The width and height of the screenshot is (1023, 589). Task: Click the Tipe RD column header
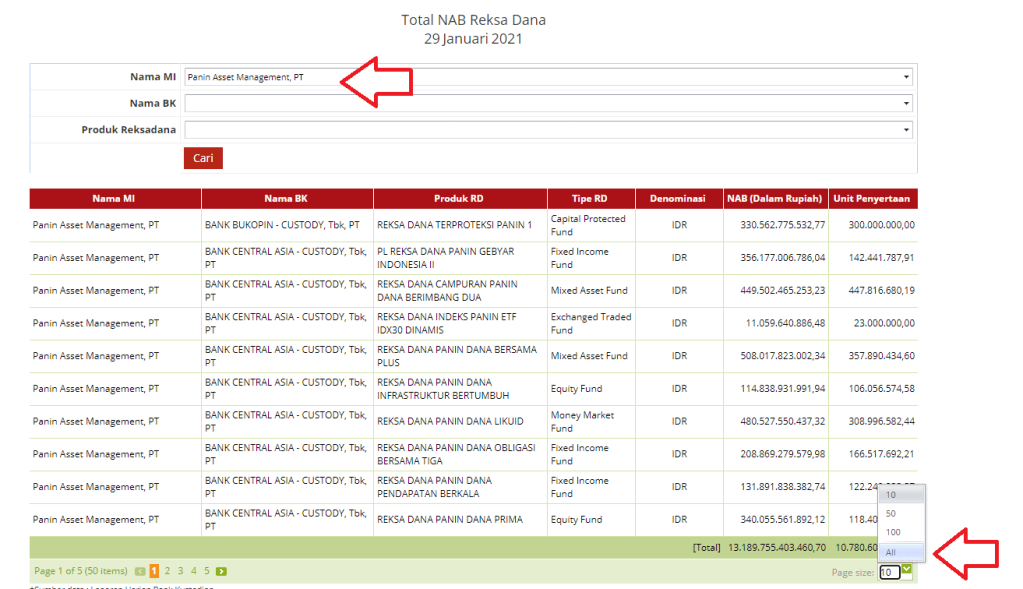point(590,198)
